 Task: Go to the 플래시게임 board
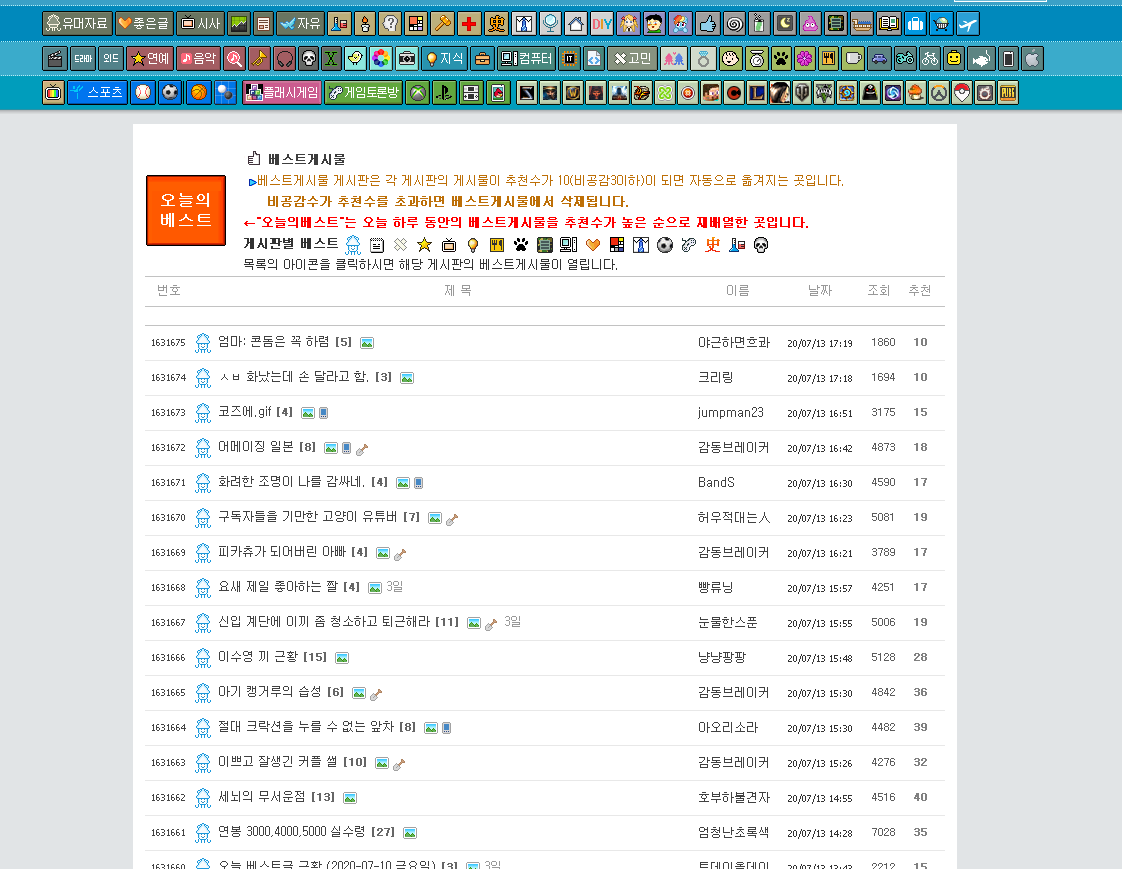point(280,93)
